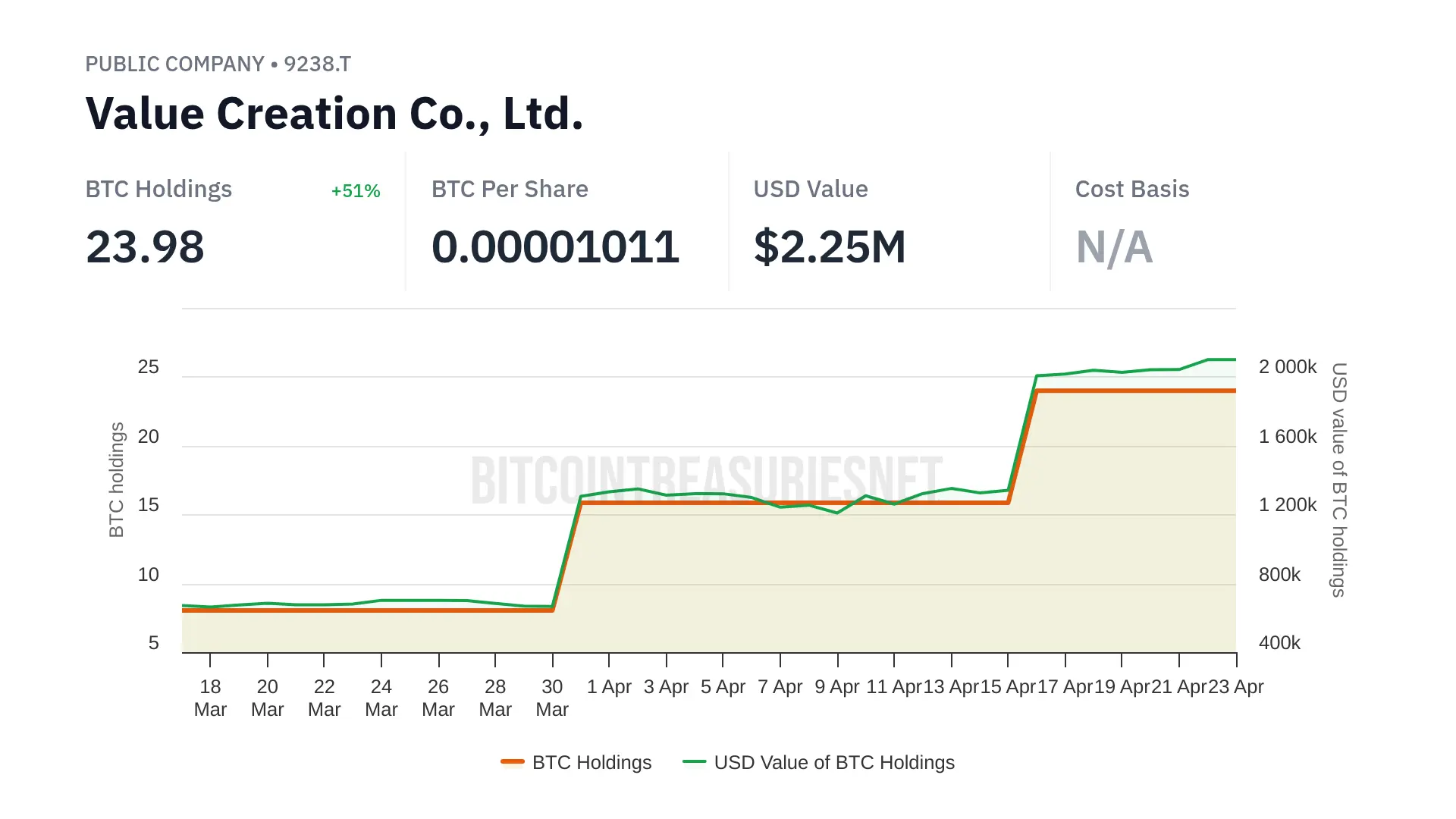Toggle the BTC Holdings legend series
Screen dimensions: 1456x819
[591, 762]
